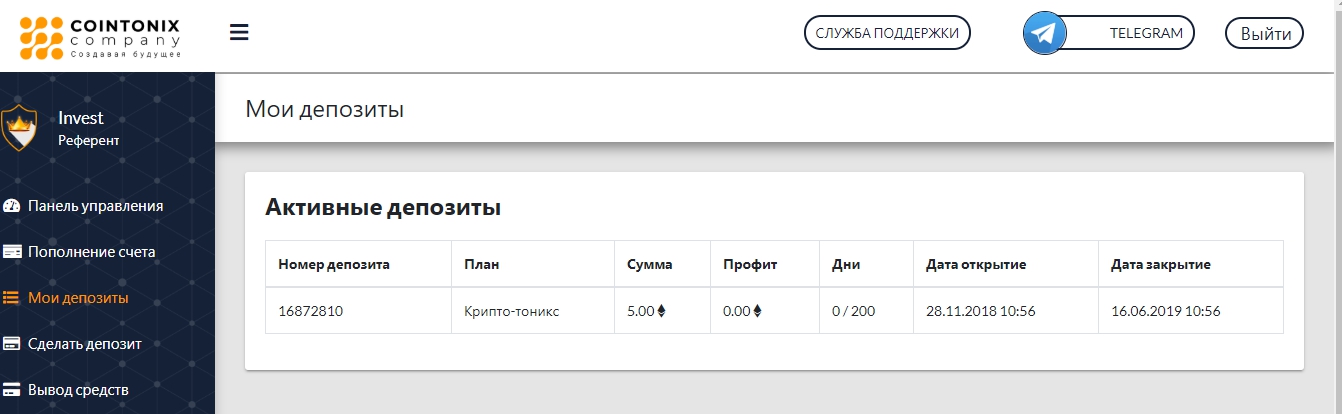Image resolution: width=1342 pixels, height=414 pixels.
Task: Click the Выйти logout button
Action: 1265,33
